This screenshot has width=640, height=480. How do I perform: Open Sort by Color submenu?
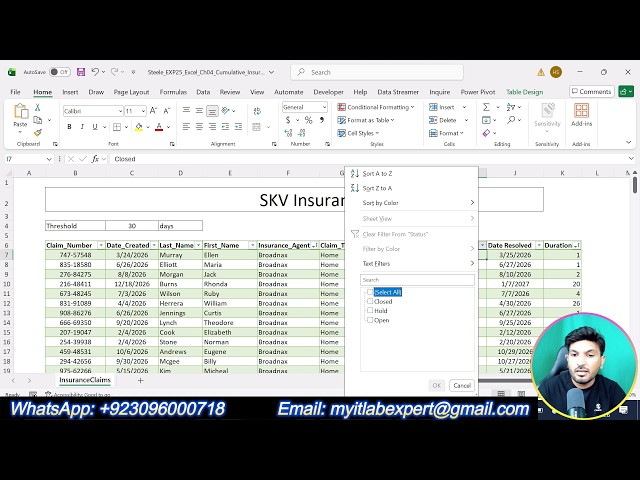pyautogui.click(x=411, y=203)
